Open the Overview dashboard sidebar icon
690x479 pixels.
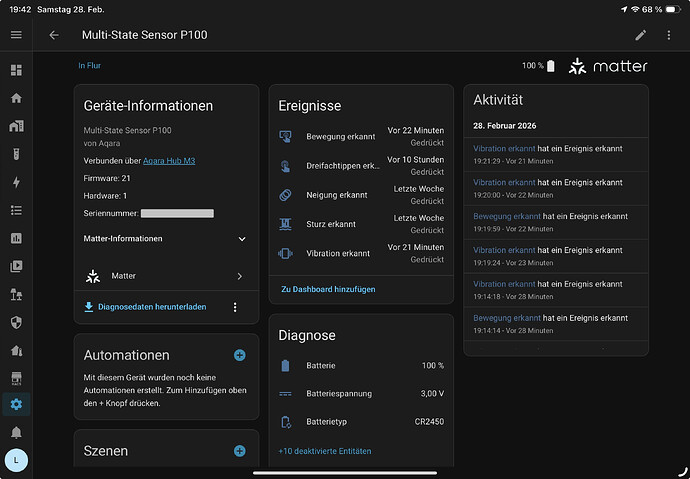click(16, 71)
